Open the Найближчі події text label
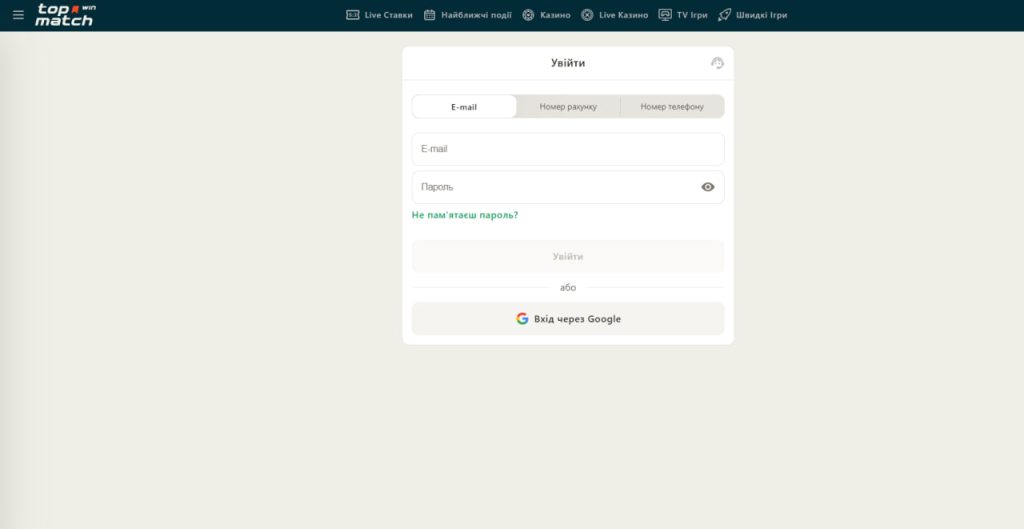Viewport: 1024px width, 529px height. coord(476,15)
